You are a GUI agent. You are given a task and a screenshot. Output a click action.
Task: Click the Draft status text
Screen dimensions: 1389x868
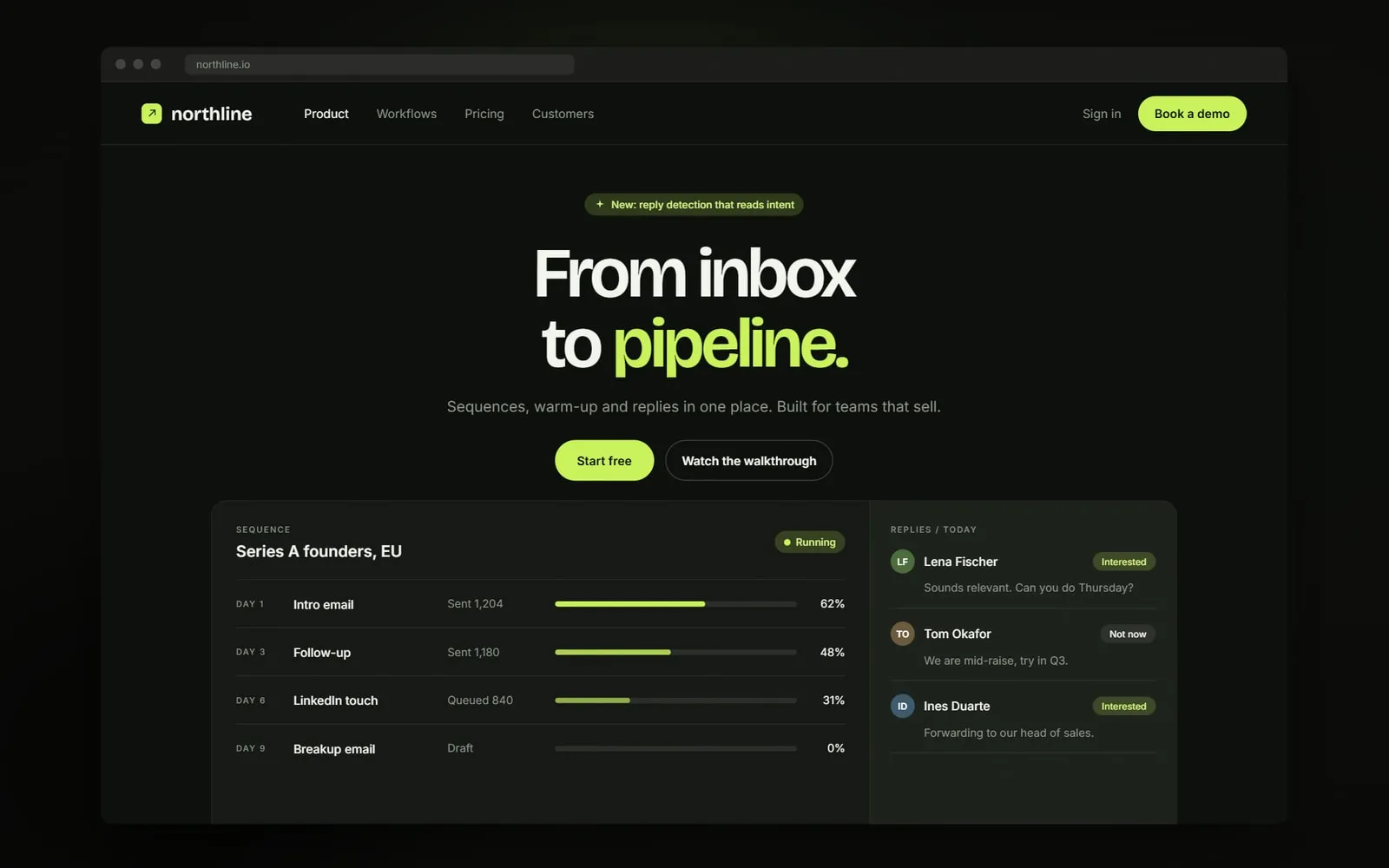(x=460, y=747)
